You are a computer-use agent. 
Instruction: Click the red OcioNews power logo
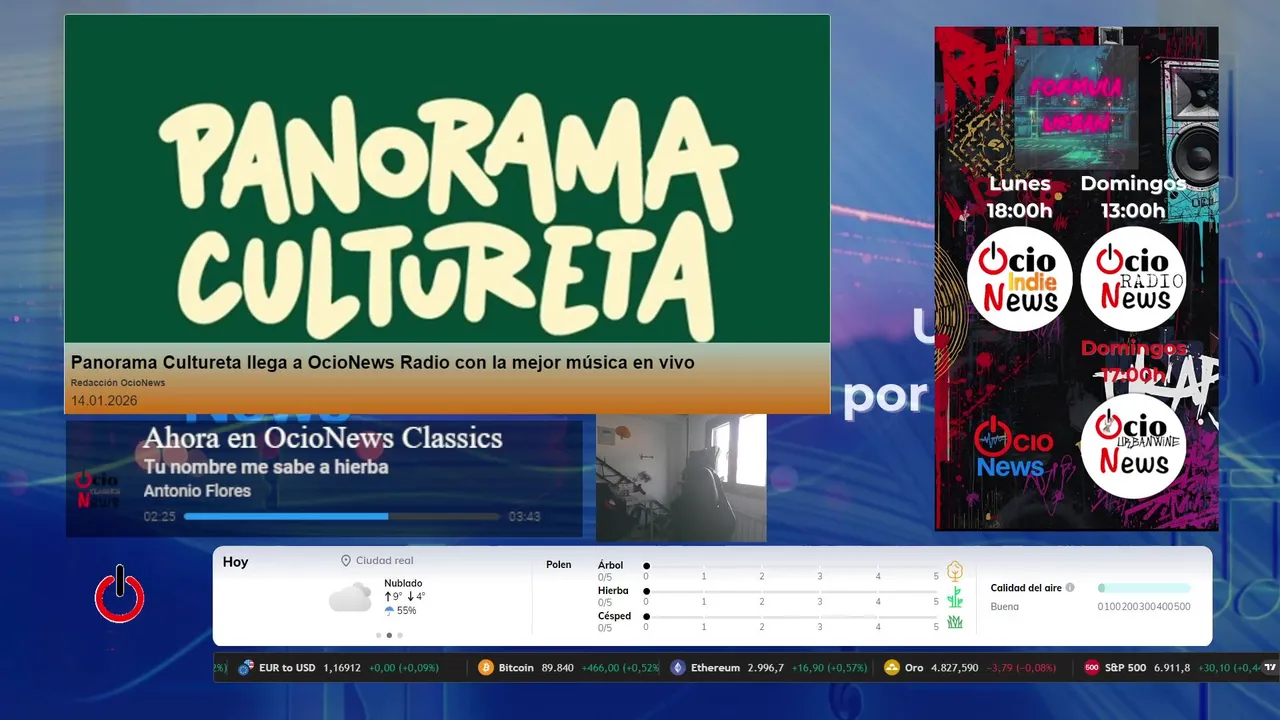point(120,595)
